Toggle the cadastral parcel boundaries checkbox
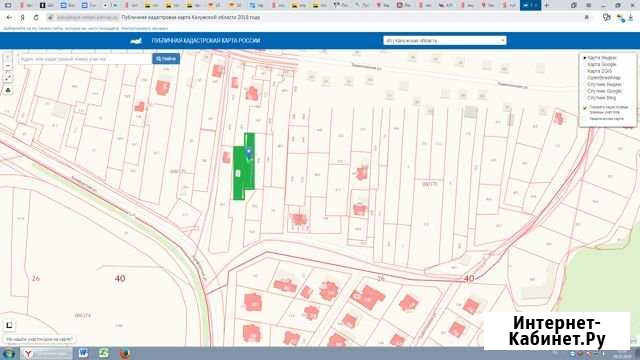 [585, 108]
